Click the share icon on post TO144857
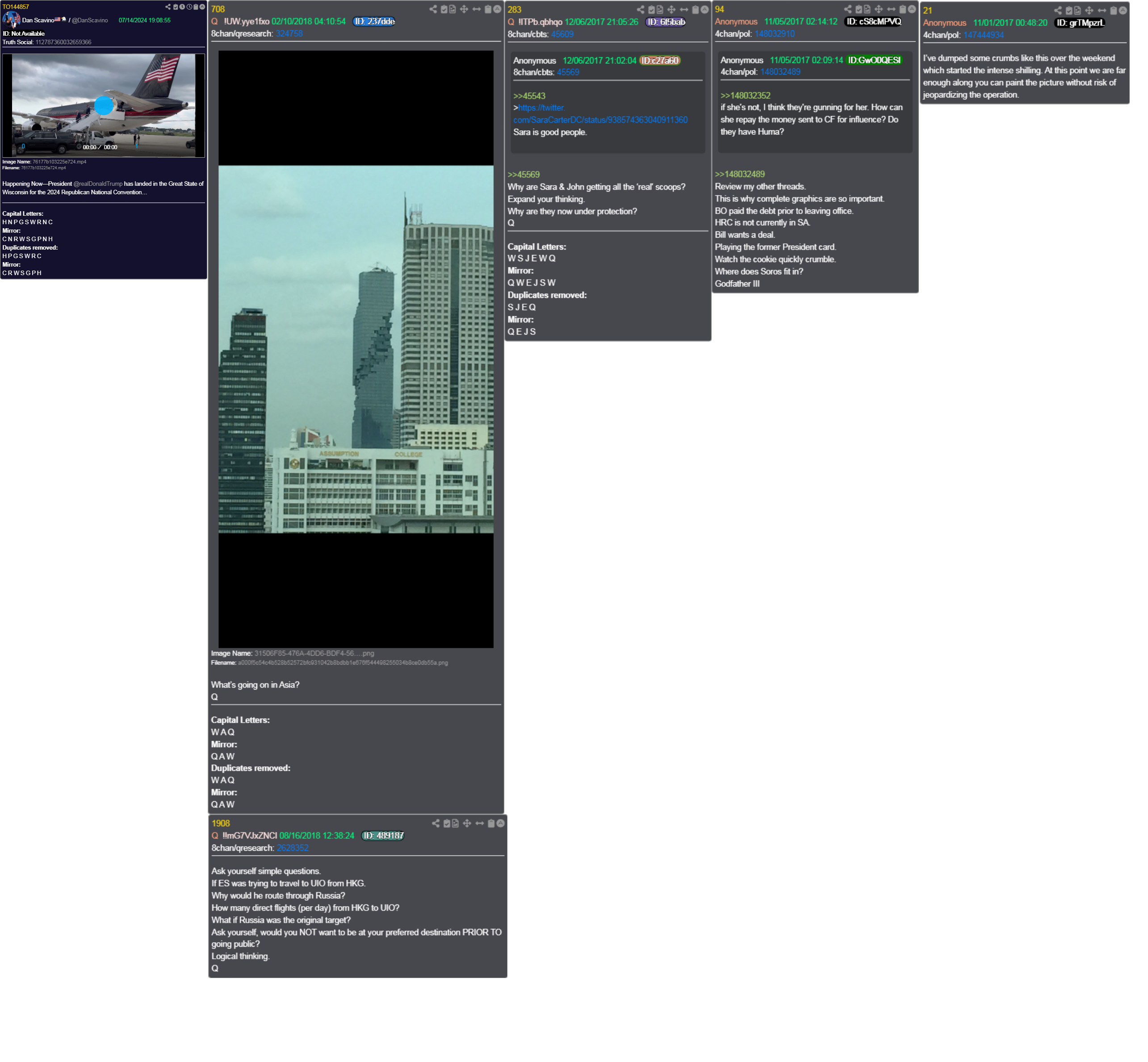Screen dimensions: 1148x1062 (x=168, y=7)
